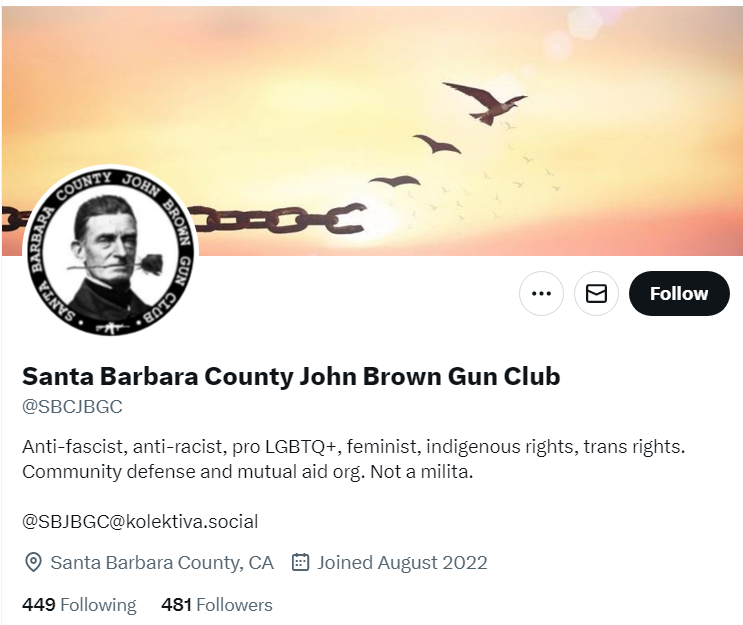This screenshot has width=743, height=625.
Task: Select the @SBCJBGC handle text
Action: click(72, 407)
